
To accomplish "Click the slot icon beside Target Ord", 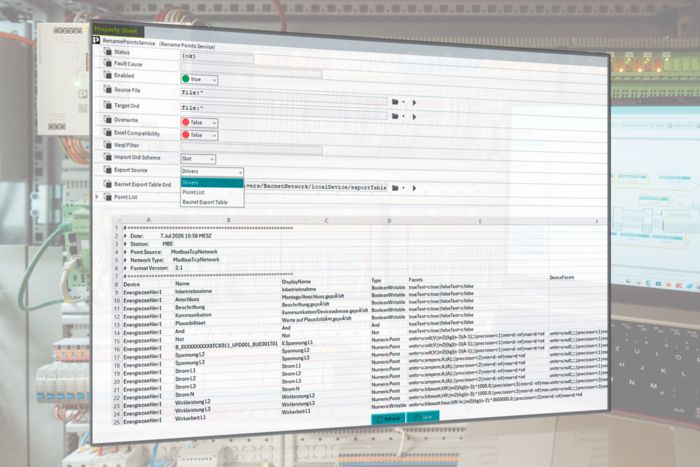I will [108, 105].
